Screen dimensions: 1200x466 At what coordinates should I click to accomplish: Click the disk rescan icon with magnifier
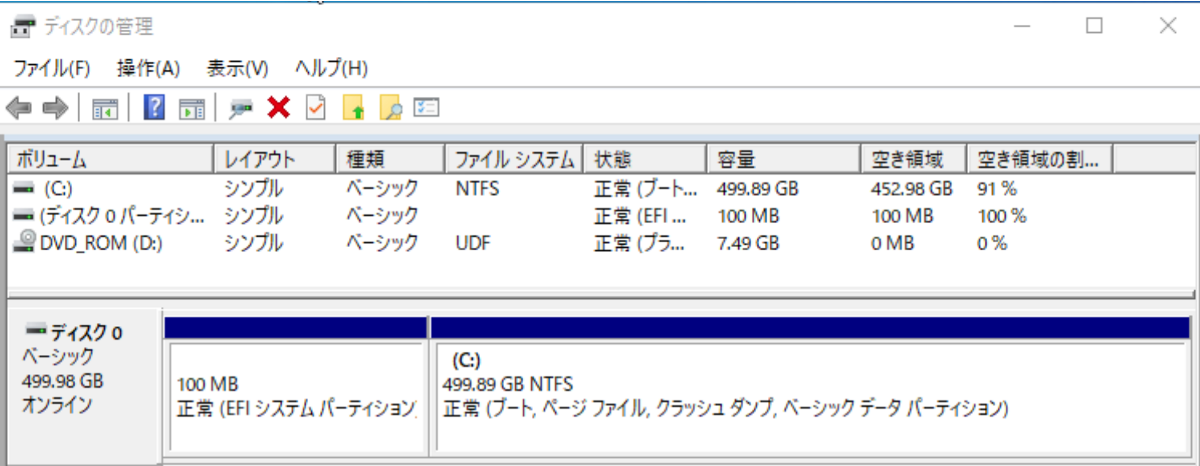coord(240,108)
